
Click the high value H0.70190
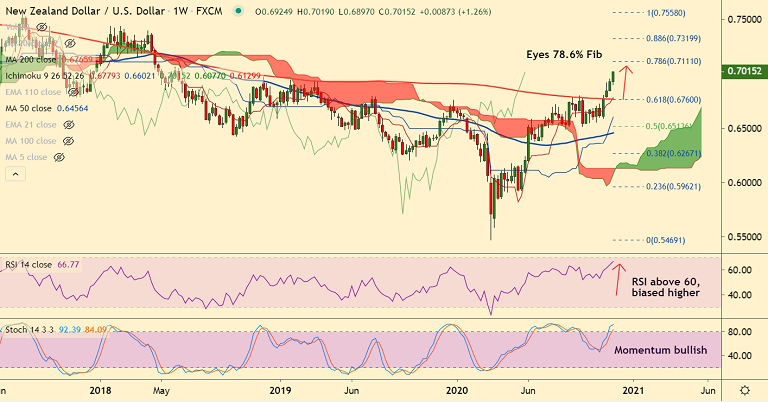coord(315,11)
